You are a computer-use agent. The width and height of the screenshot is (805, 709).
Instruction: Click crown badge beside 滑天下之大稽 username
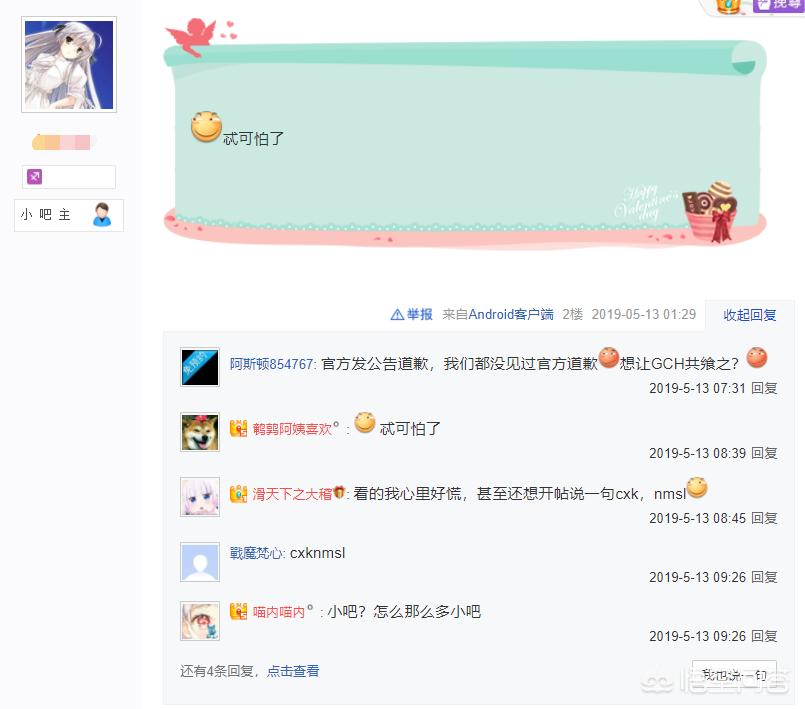(x=238, y=494)
